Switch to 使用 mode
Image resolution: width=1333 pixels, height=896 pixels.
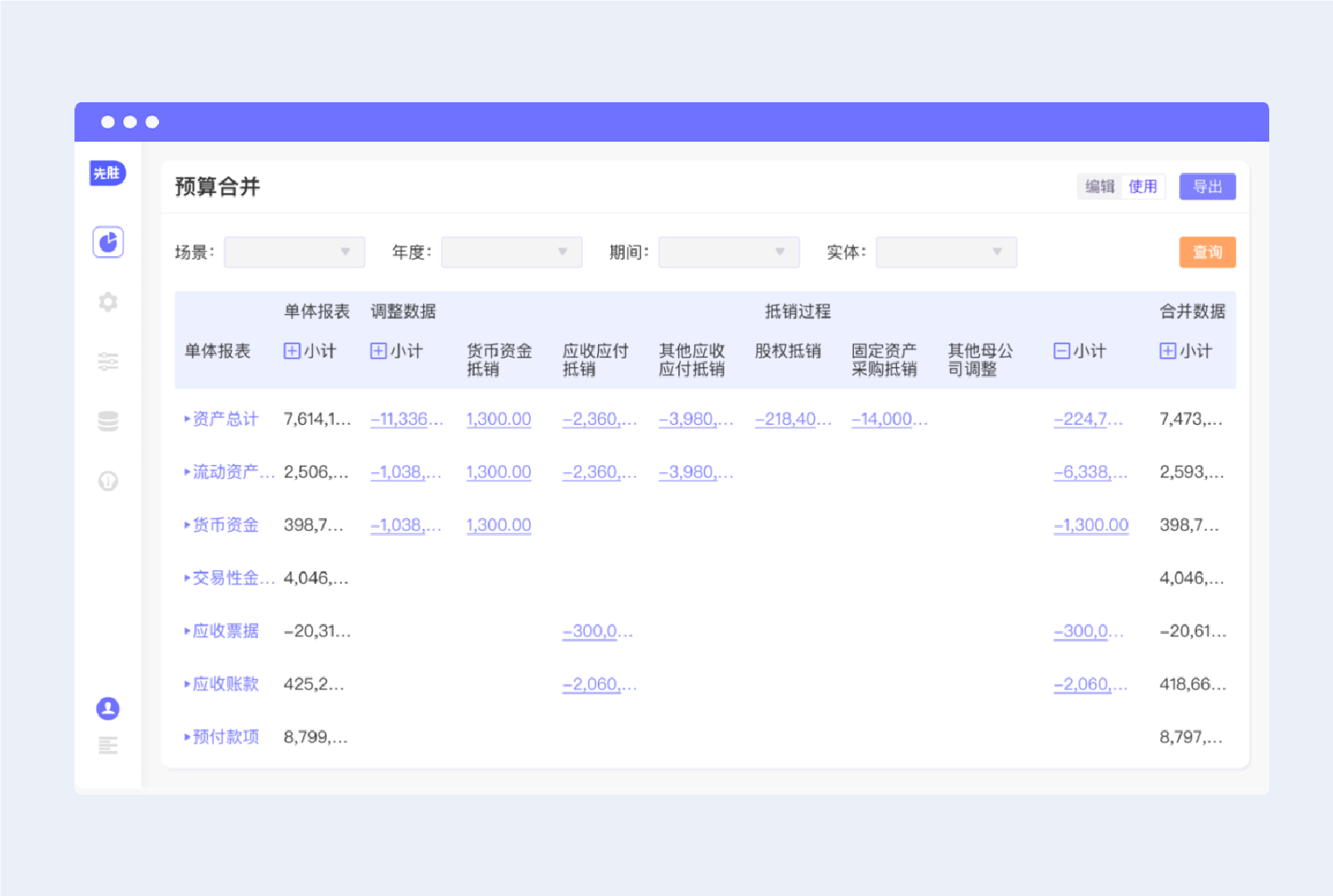[1142, 186]
